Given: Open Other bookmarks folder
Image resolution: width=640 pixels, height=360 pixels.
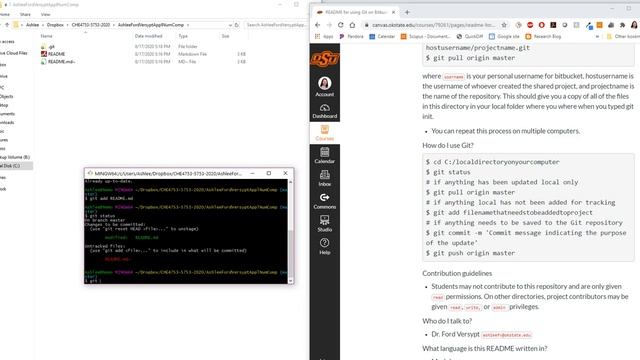Looking at the screenshot, I should (623, 36).
